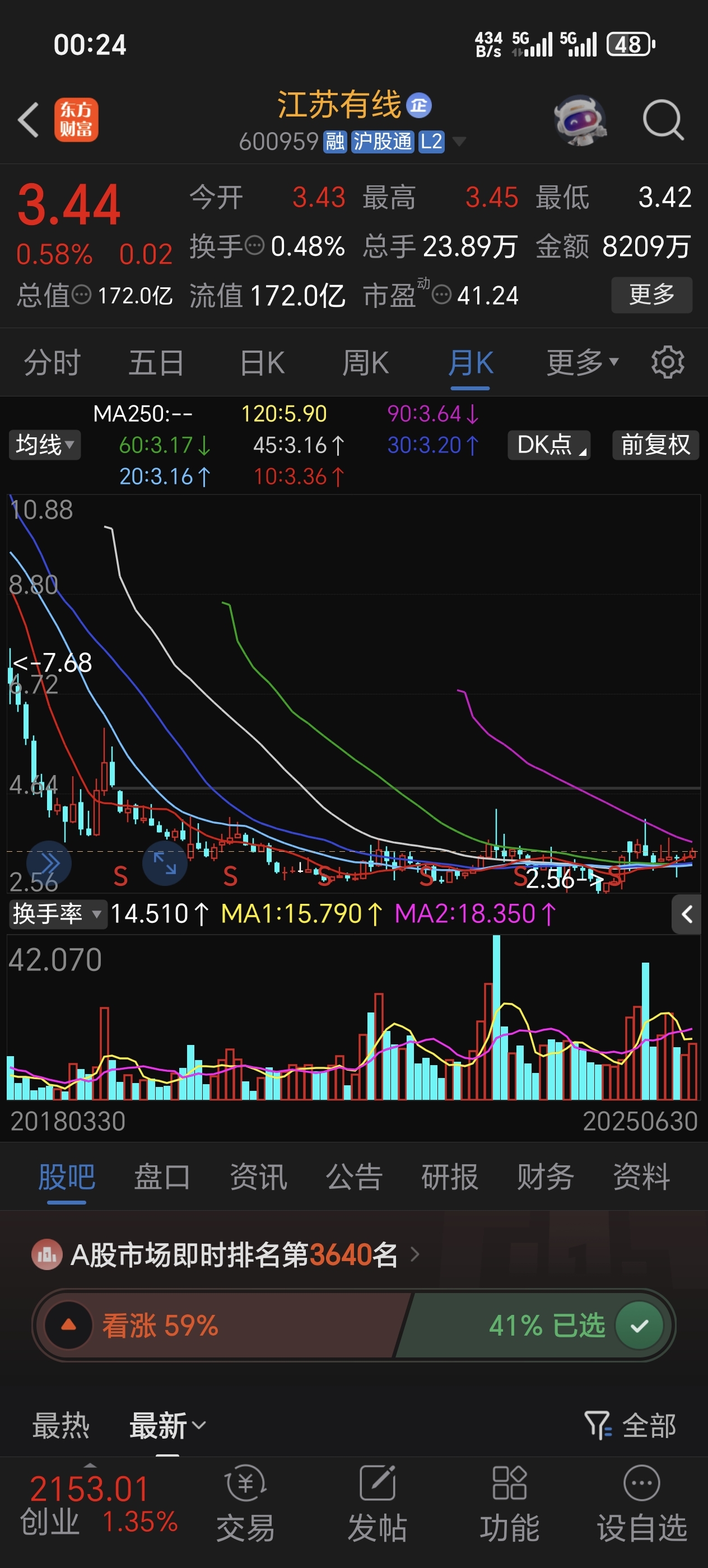Expand the 更多 chart period dropdown
The width and height of the screenshot is (708, 1568).
[x=583, y=363]
